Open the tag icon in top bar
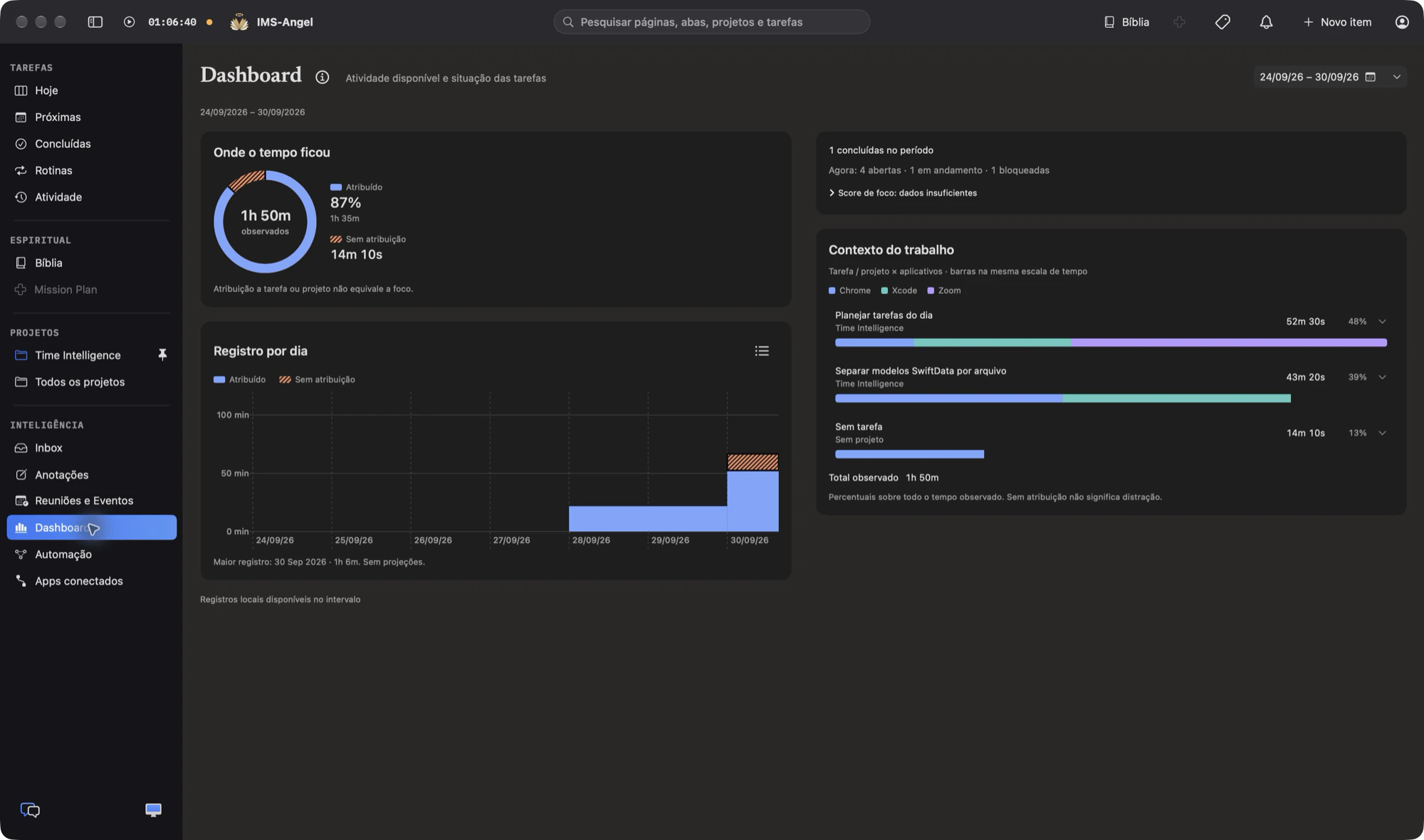This screenshot has height=840, width=1424. click(x=1223, y=22)
